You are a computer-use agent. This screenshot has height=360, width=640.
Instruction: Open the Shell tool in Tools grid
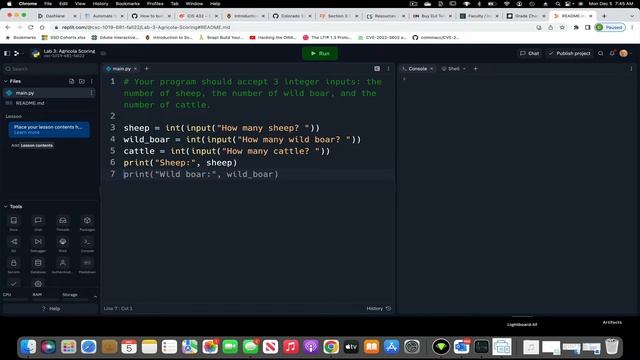62,244
